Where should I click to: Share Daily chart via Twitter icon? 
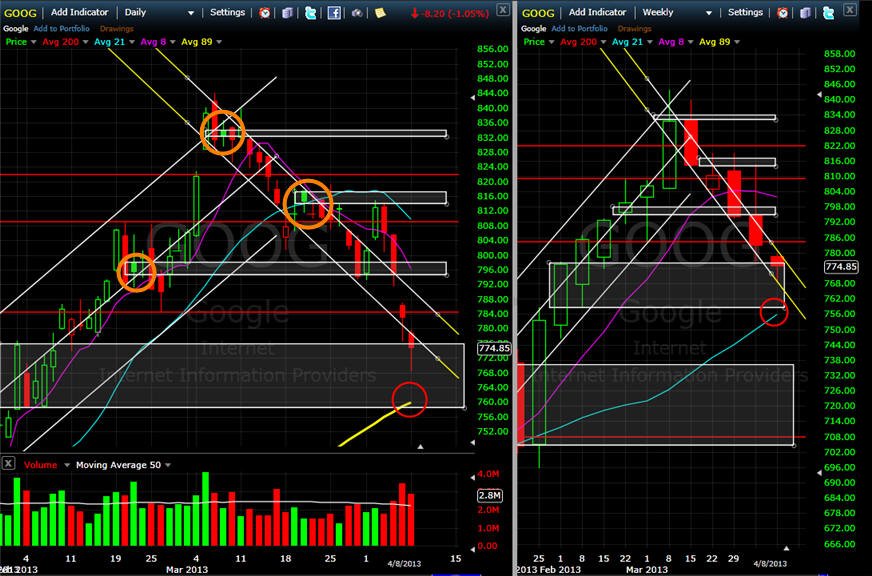tap(310, 12)
